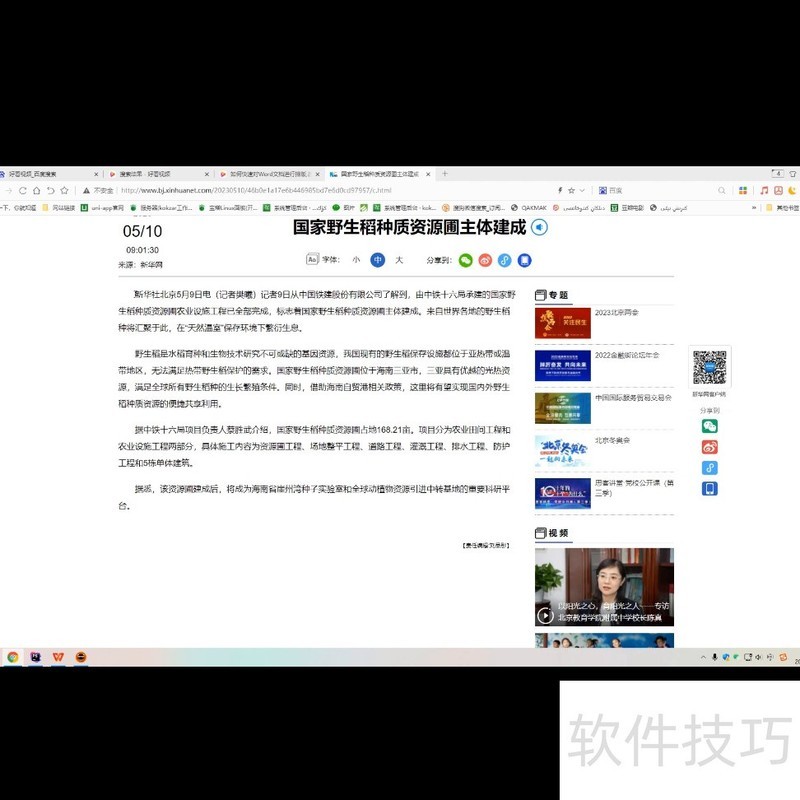
Task: Open the purple app icon in the taskbar
Action: pyautogui.click(x=35, y=657)
